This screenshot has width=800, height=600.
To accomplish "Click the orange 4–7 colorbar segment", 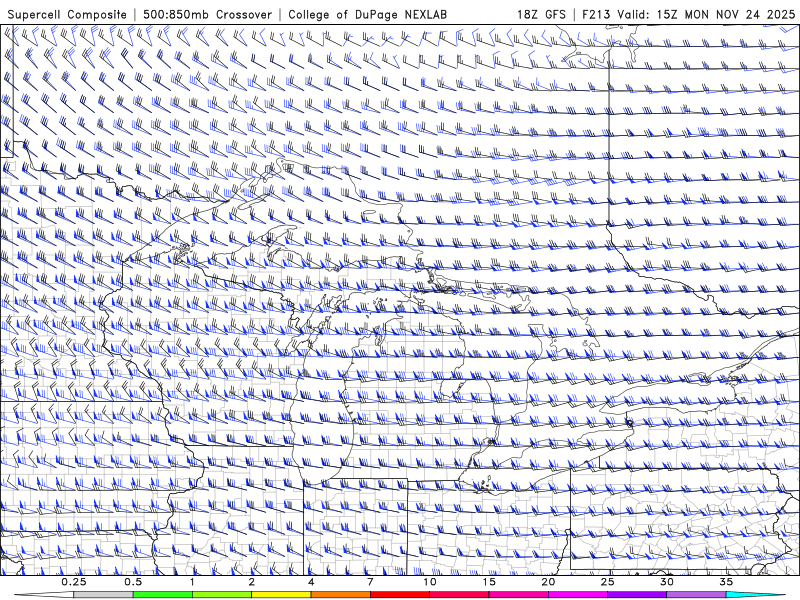I will click(x=340, y=595).
